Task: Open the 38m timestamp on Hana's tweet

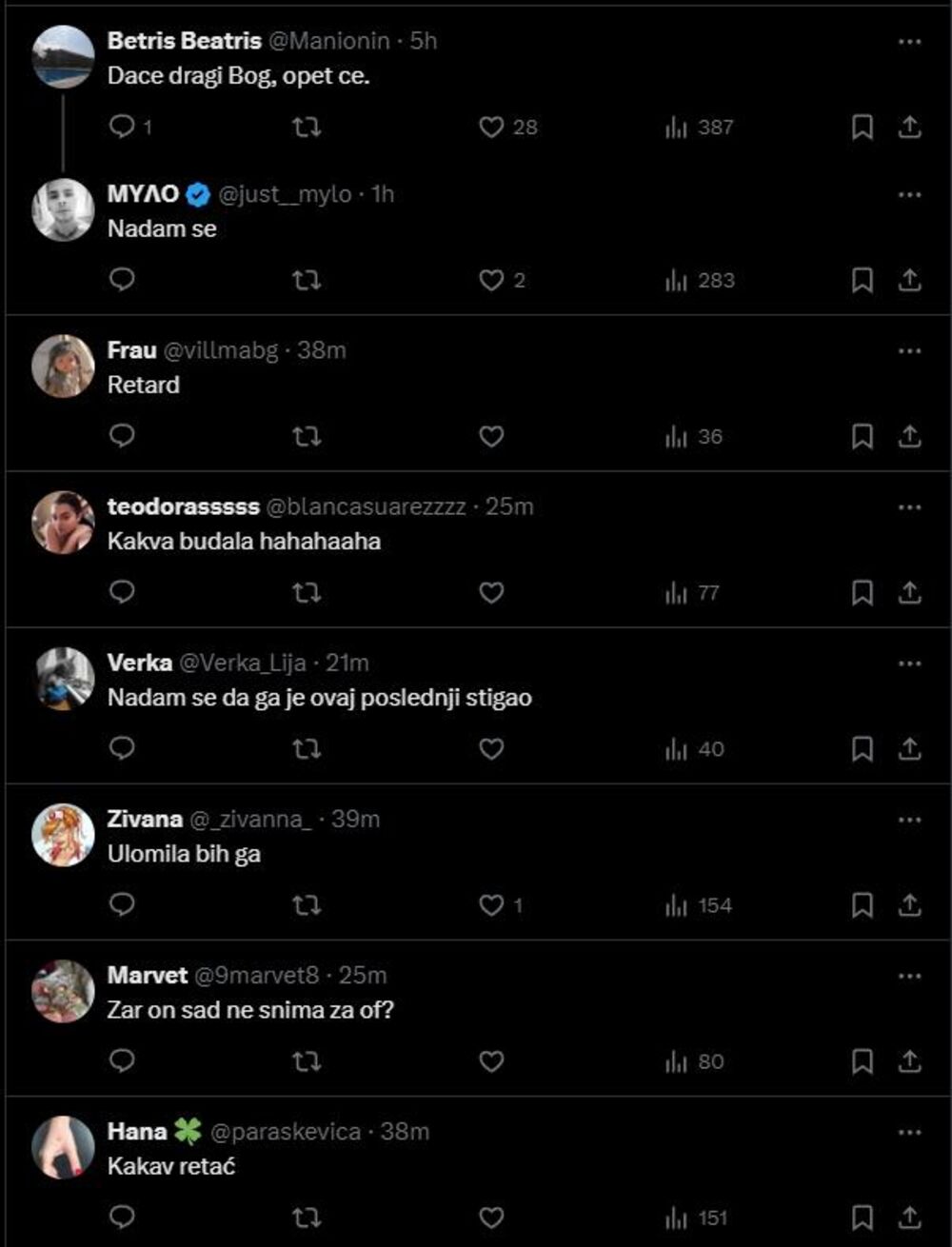Action: click(x=405, y=1132)
